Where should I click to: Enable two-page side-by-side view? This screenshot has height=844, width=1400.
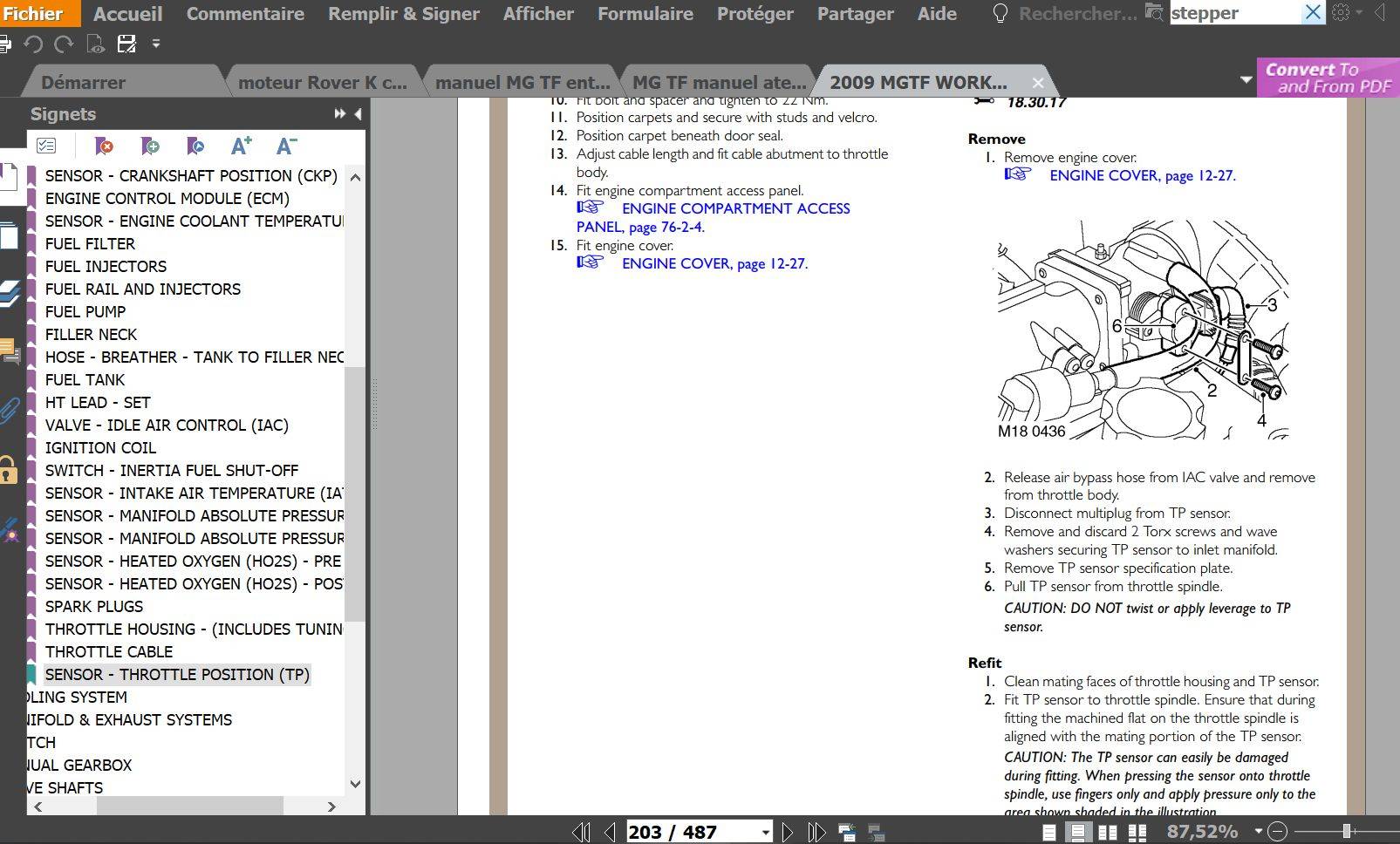(x=1106, y=831)
